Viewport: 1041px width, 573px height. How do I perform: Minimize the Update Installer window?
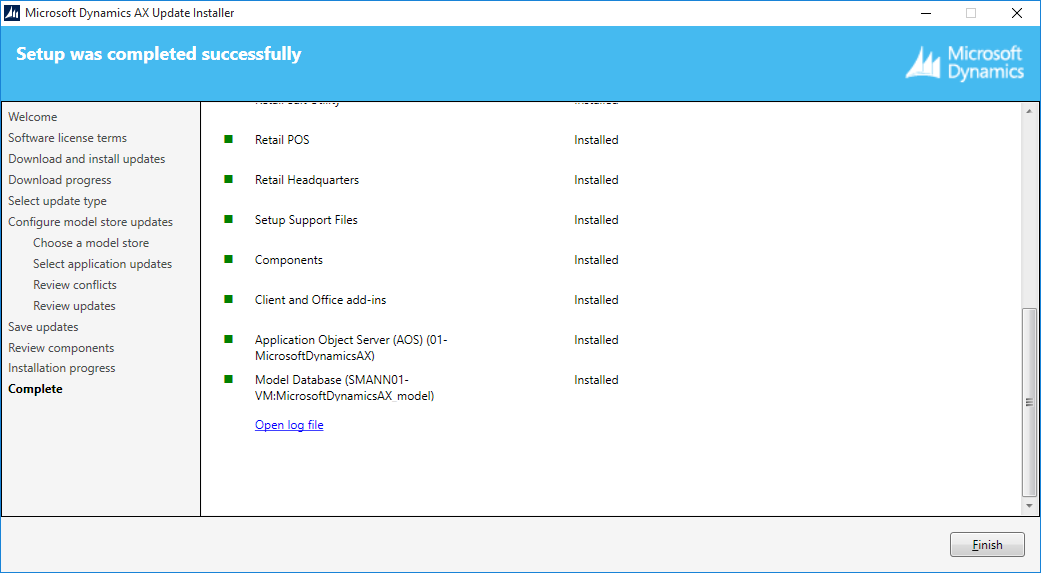(925, 13)
